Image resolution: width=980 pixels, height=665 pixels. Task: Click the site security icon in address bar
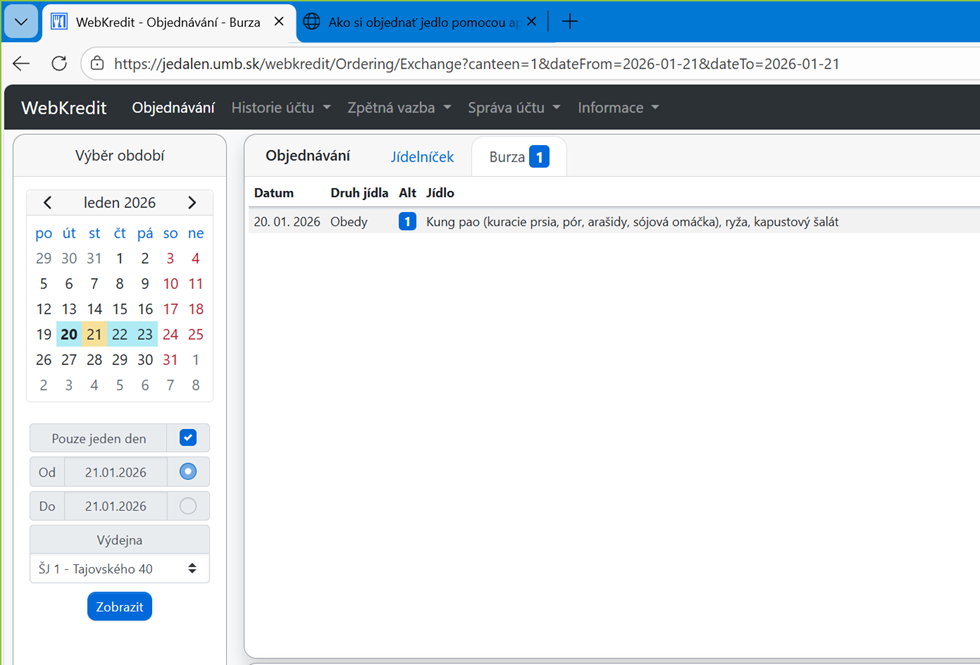pos(97,63)
